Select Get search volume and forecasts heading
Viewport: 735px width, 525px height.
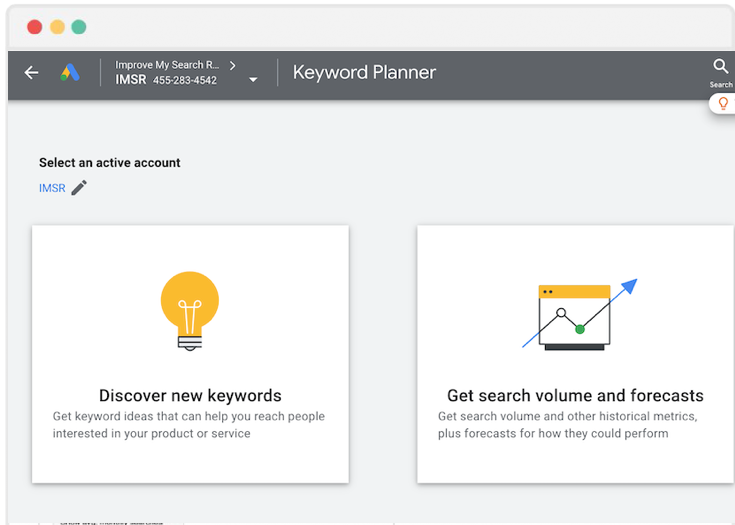(575, 395)
